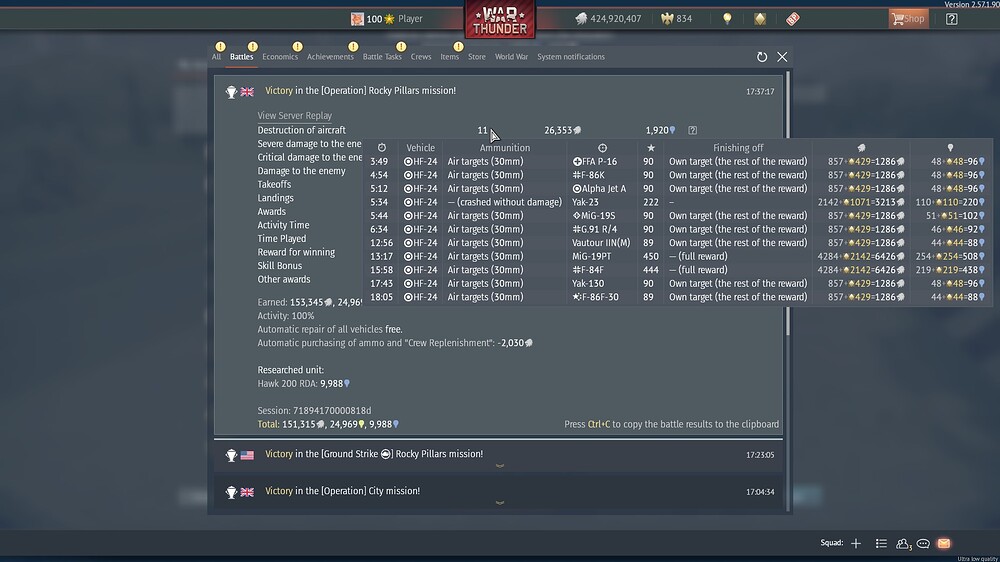This screenshot has width=1000, height=562.
Task: Close the messages window
Action: pyautogui.click(x=782, y=57)
